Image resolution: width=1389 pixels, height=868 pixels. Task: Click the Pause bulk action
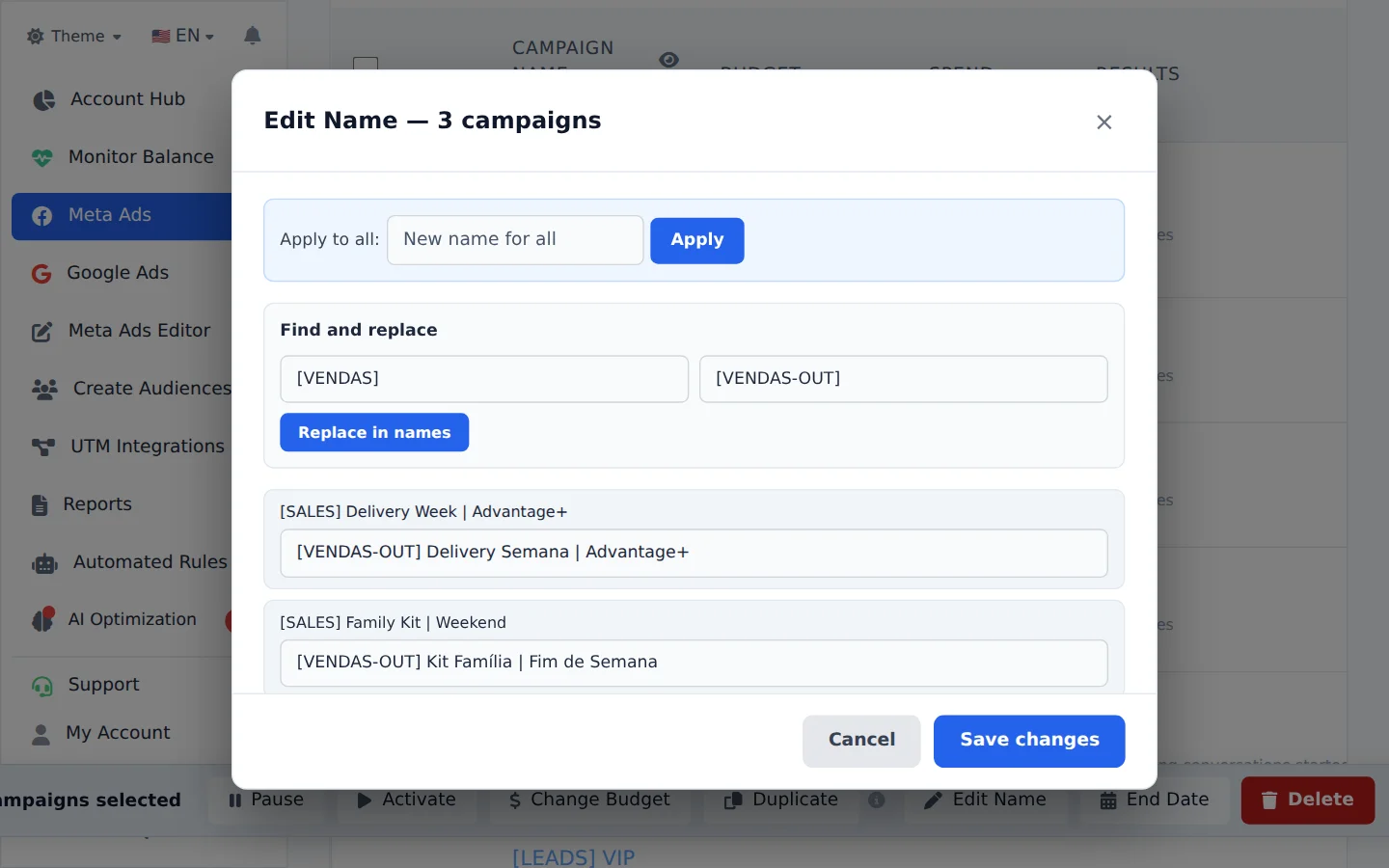(x=266, y=800)
